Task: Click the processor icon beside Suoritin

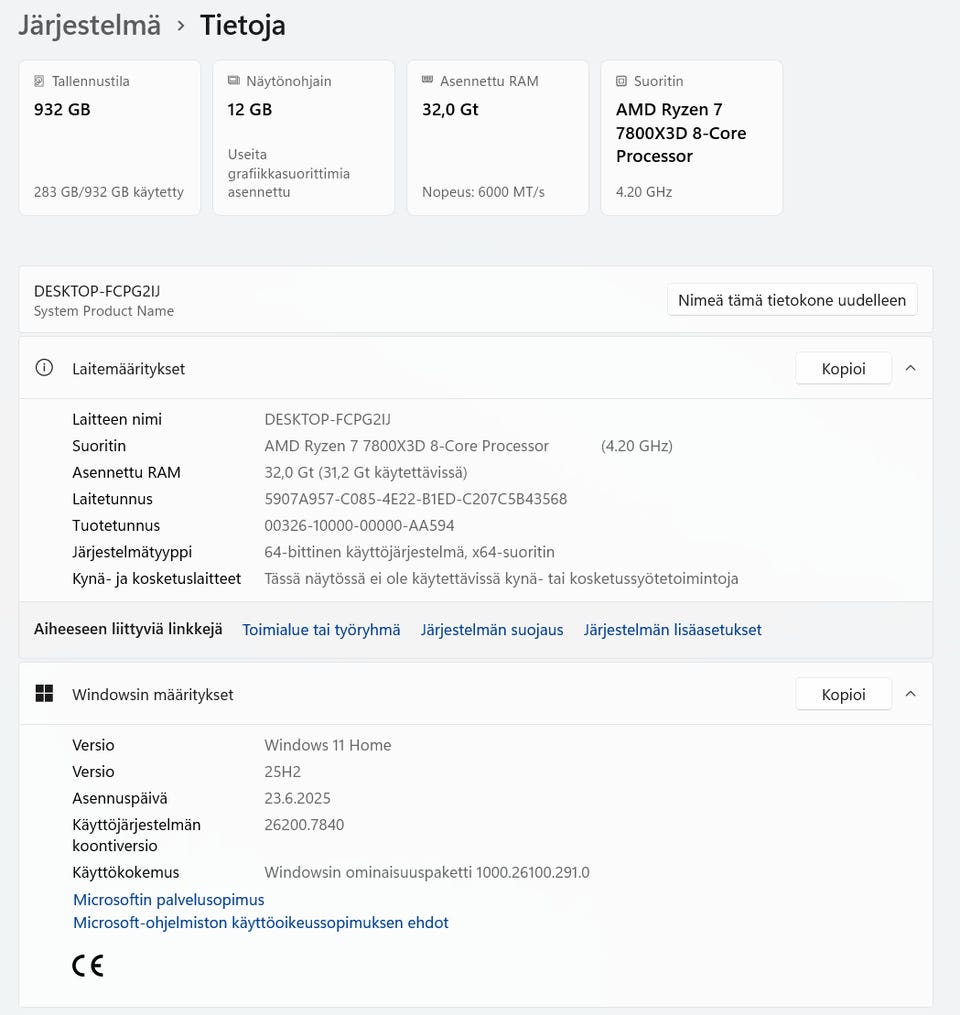Action: 621,81
